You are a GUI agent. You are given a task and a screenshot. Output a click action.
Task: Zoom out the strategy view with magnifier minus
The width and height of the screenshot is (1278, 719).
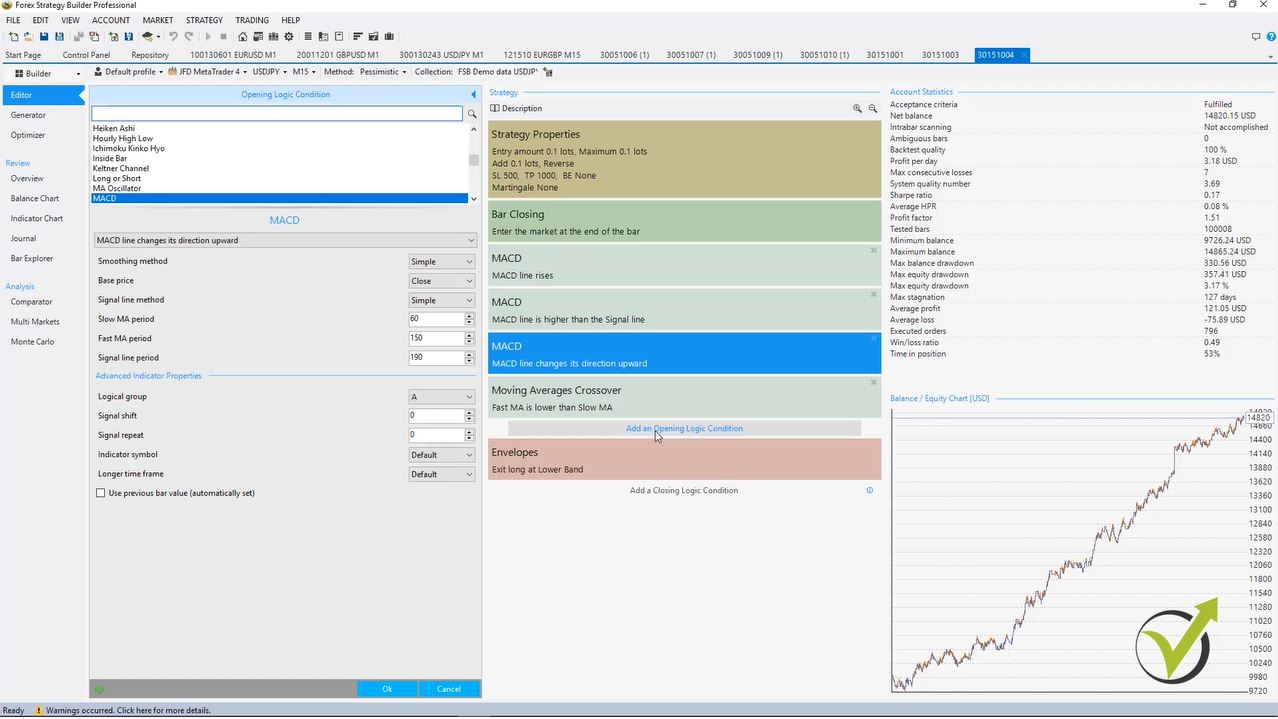[871, 108]
